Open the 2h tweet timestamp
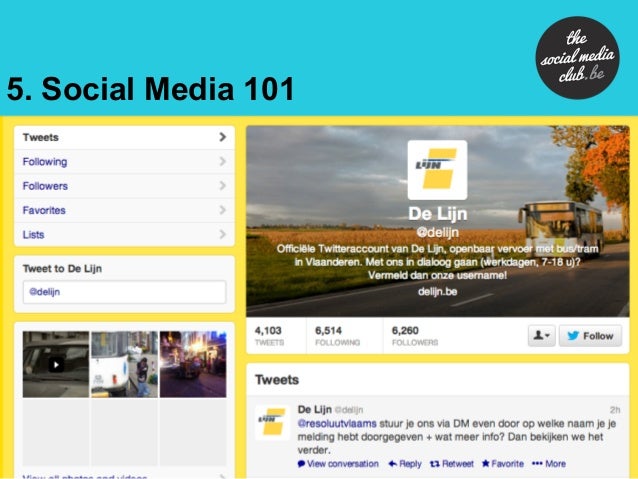 [x=615, y=410]
